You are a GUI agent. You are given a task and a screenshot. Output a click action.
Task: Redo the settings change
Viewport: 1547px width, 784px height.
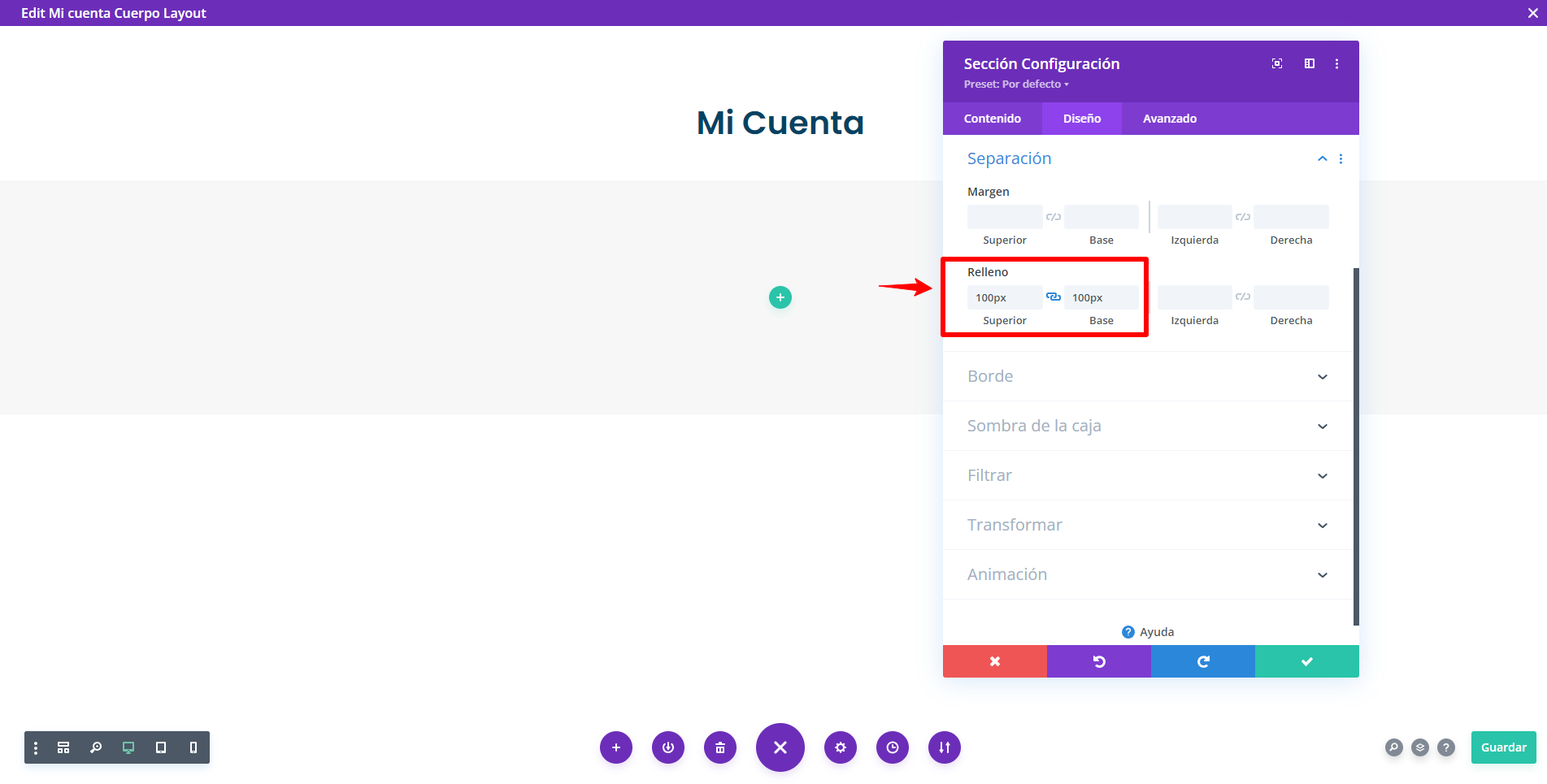[1203, 661]
